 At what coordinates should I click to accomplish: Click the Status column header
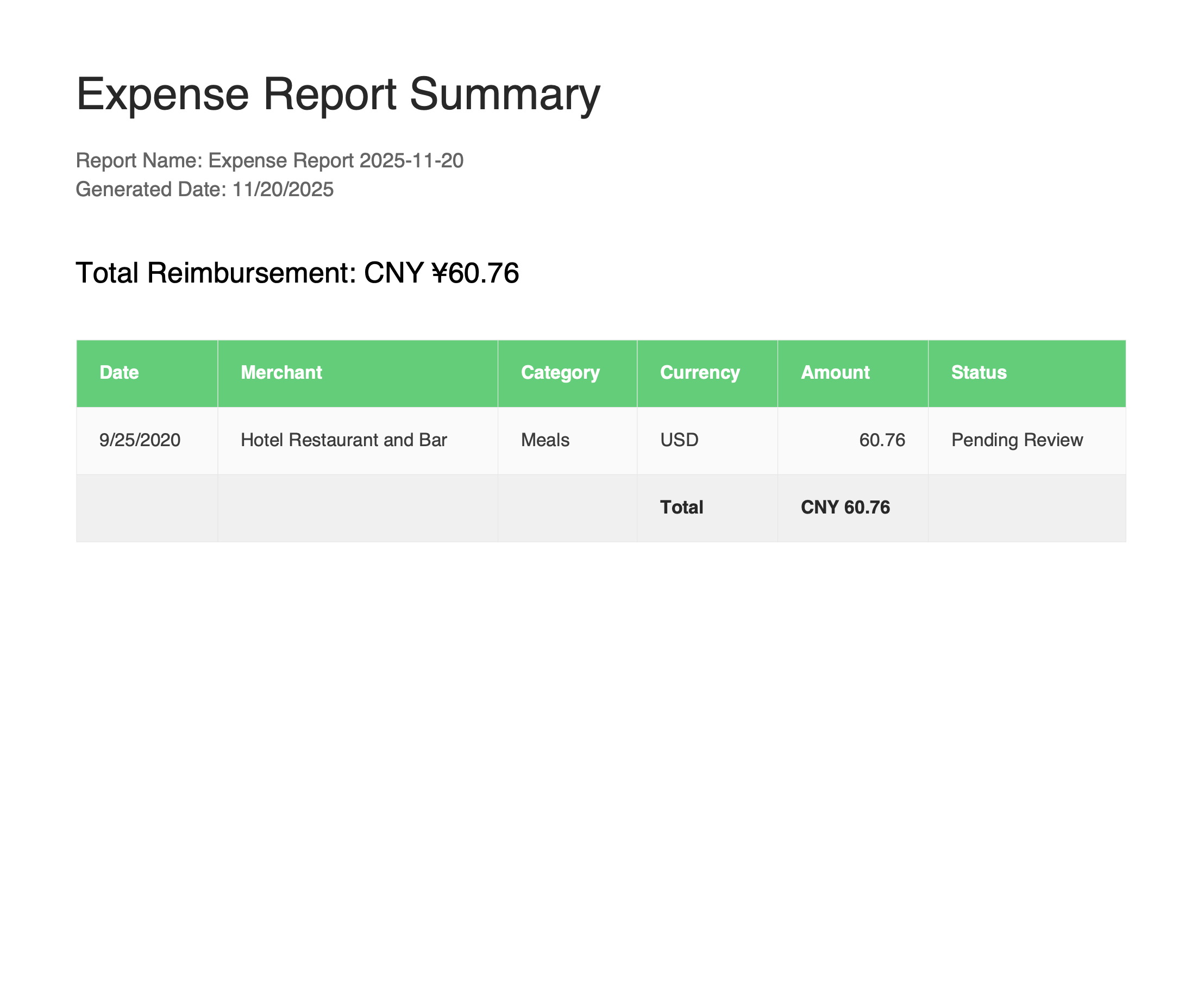coord(979,373)
